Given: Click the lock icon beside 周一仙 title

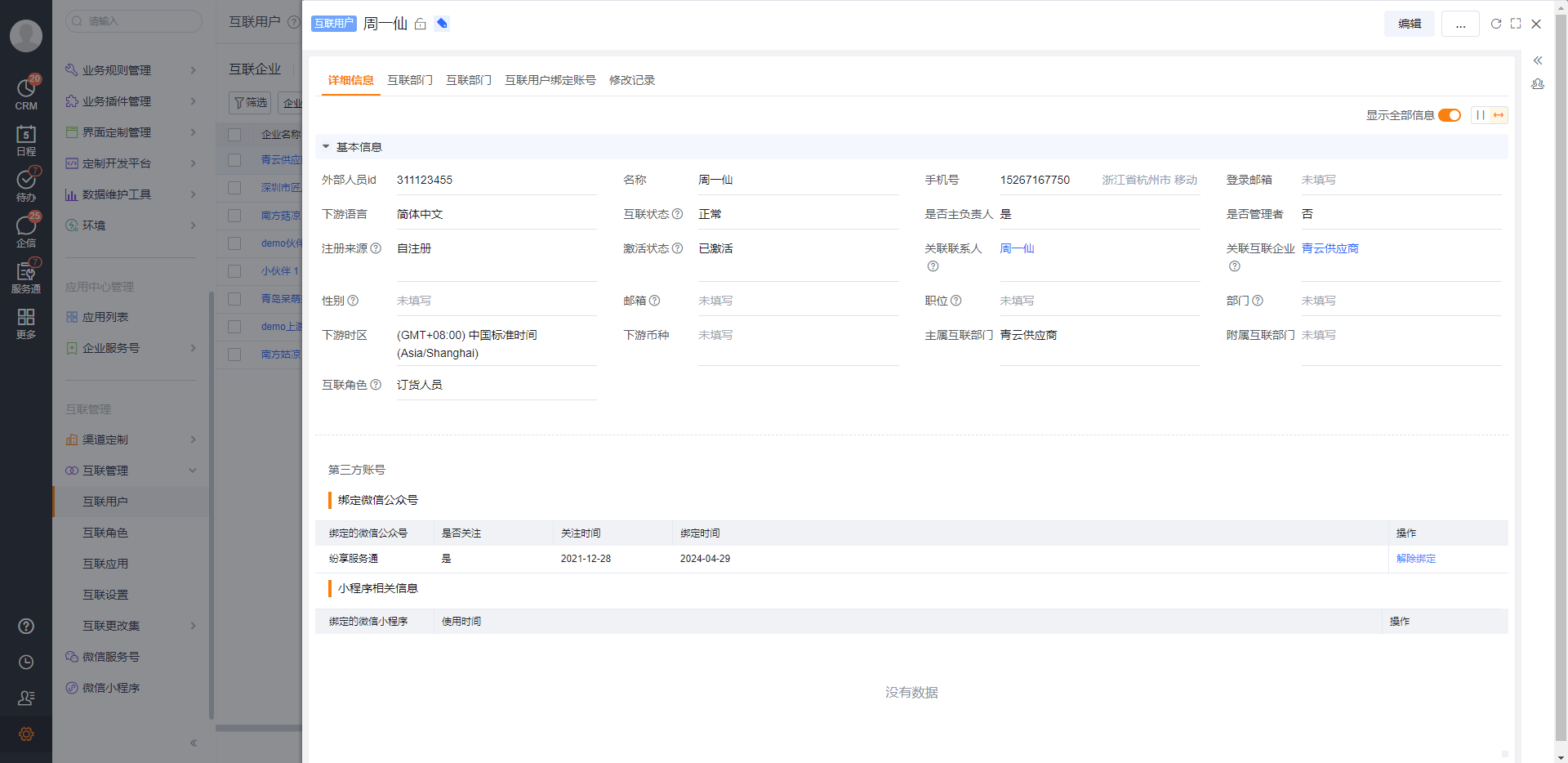Looking at the screenshot, I should (421, 24).
